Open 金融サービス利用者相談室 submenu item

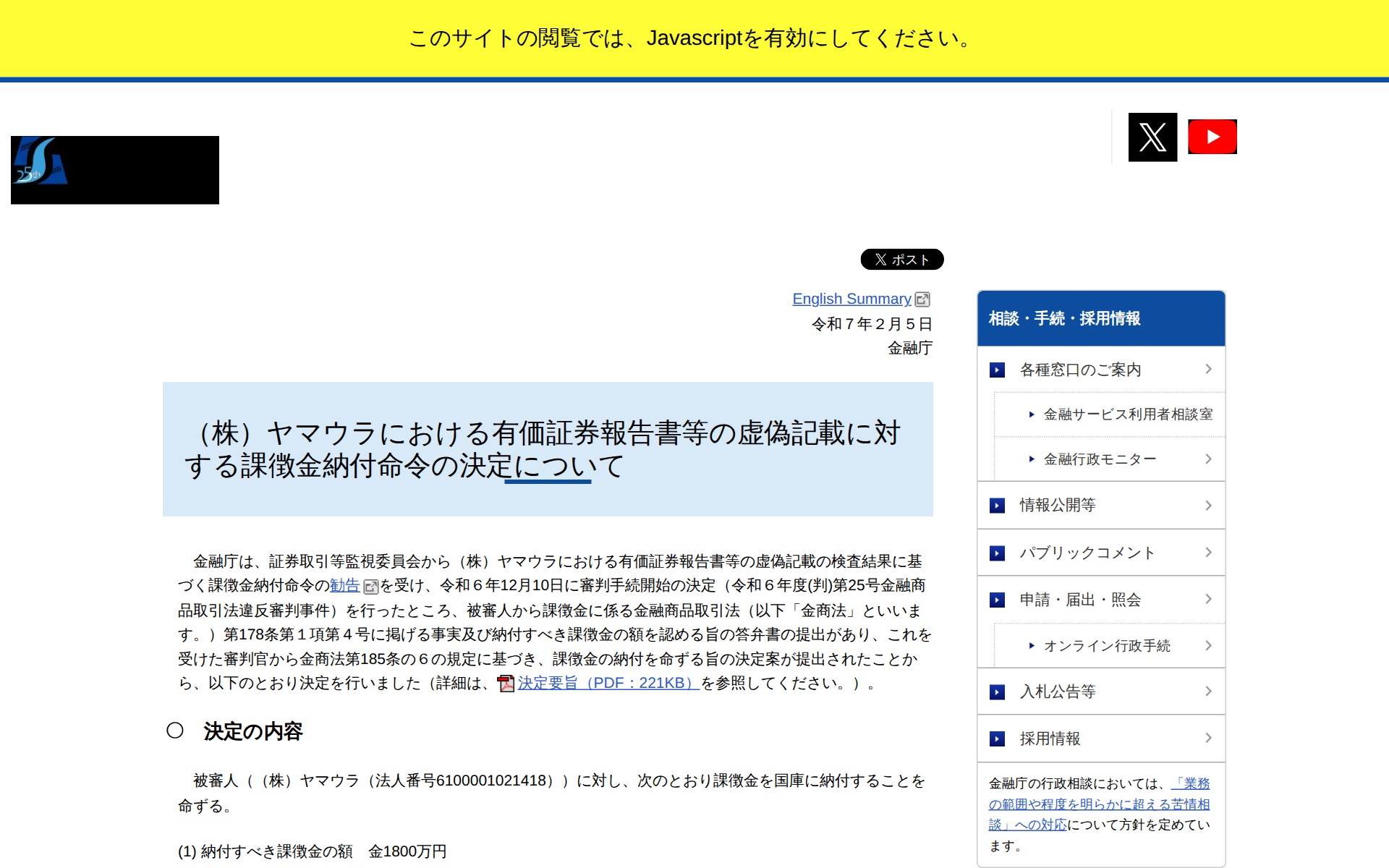(1127, 414)
